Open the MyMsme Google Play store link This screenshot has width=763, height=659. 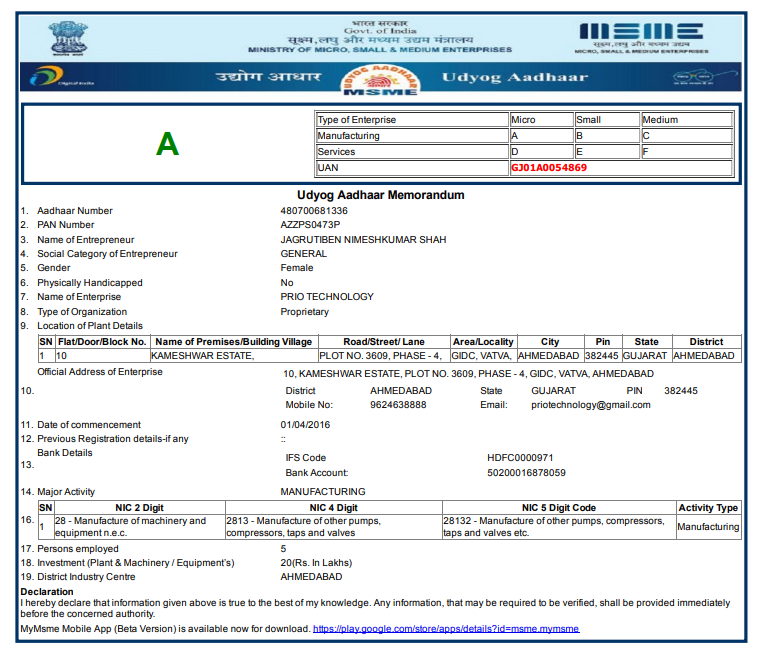coord(446,629)
